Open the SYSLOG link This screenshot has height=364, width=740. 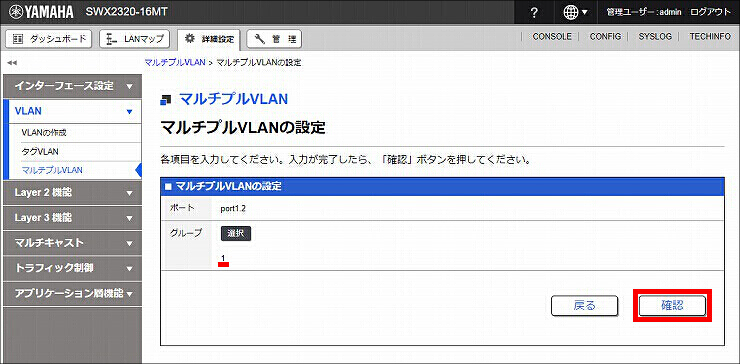tap(655, 36)
